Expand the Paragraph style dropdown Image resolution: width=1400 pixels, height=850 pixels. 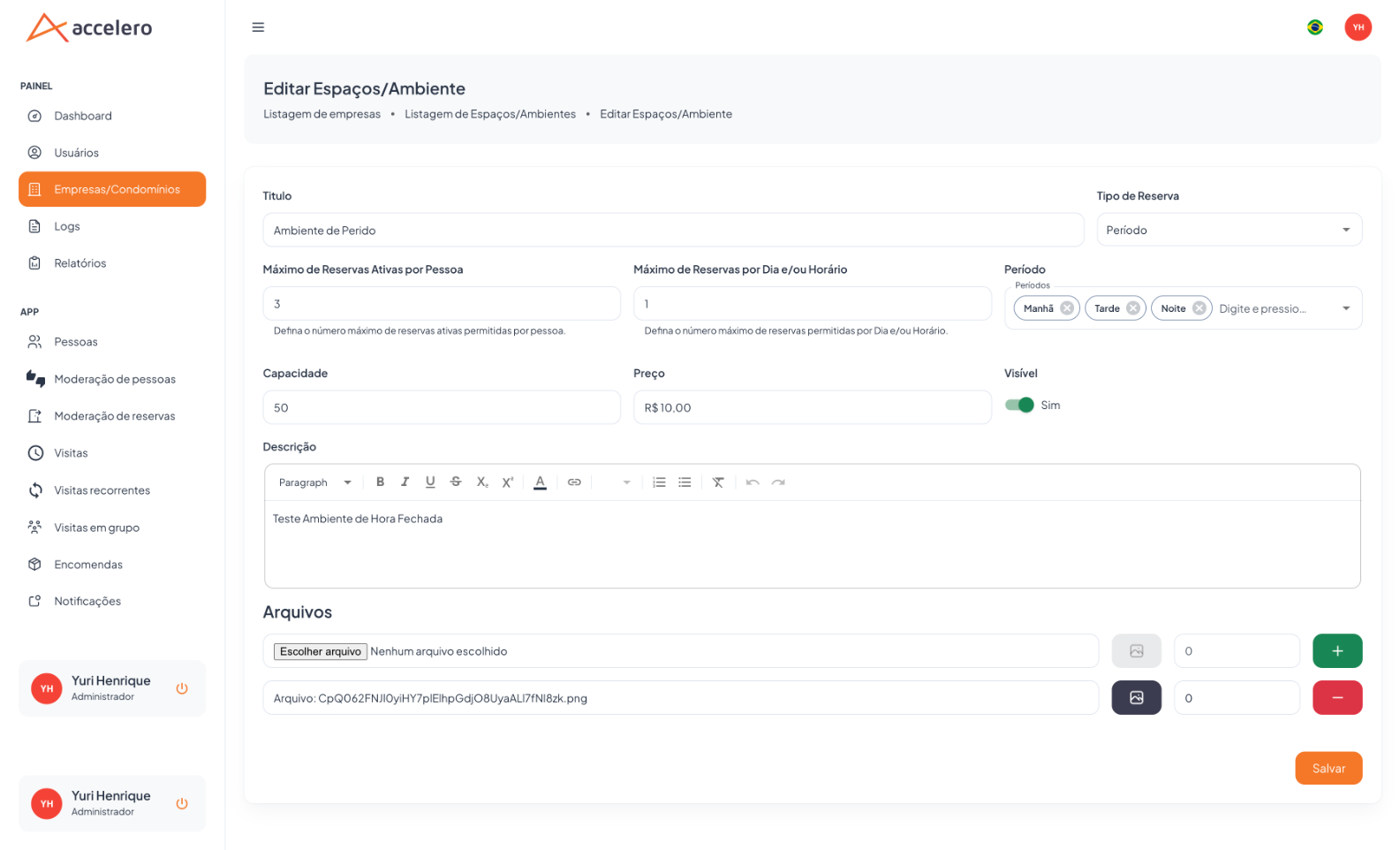pyautogui.click(x=314, y=482)
